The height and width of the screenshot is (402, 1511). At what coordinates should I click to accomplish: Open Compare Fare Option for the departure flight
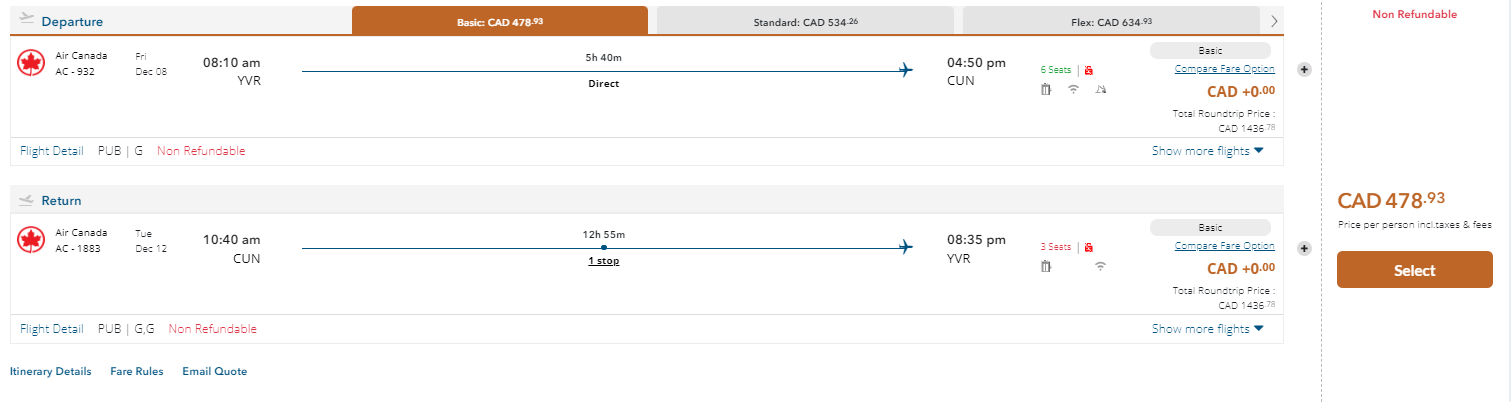(x=1224, y=69)
